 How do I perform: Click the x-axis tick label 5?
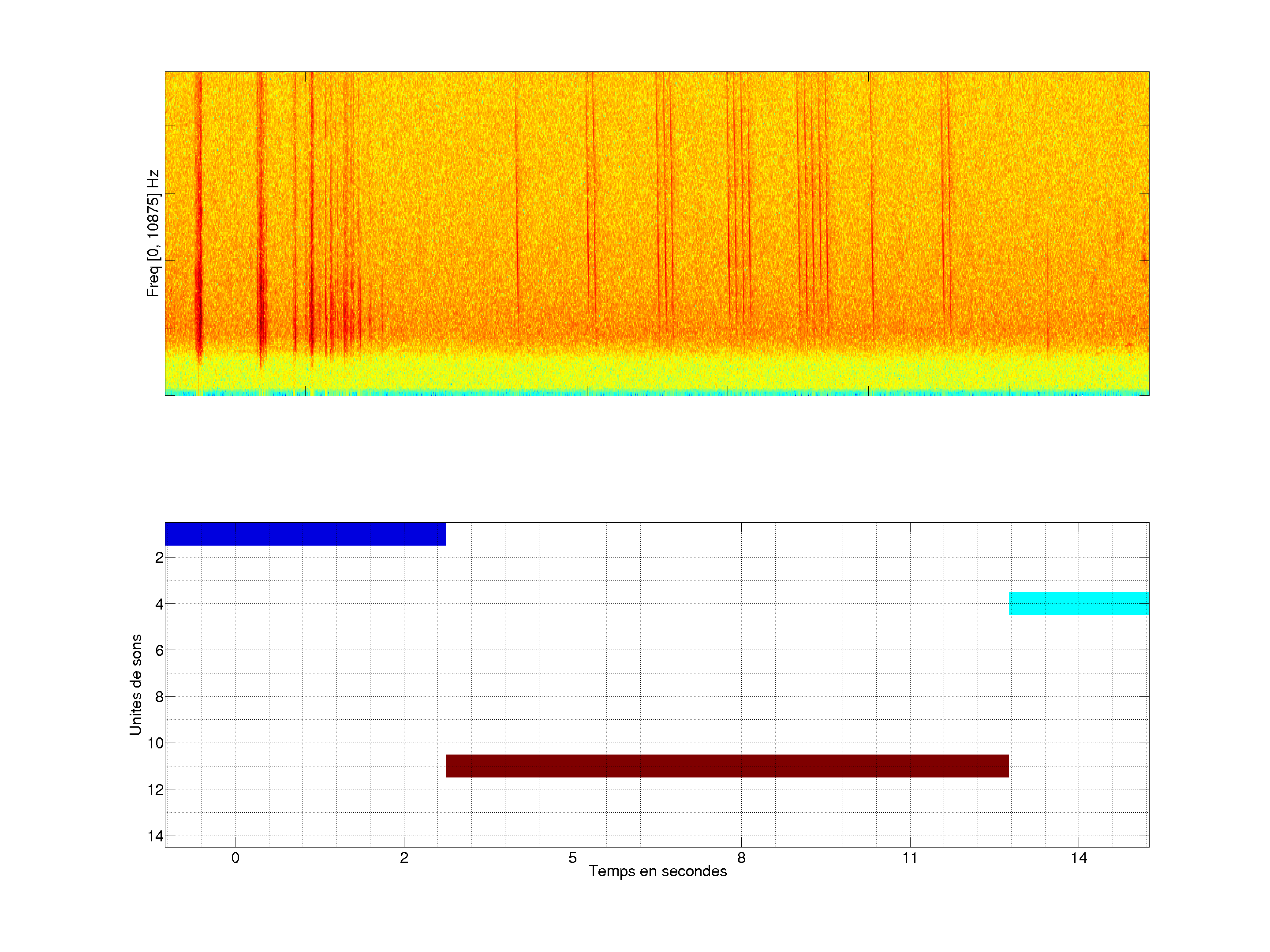[x=572, y=858]
